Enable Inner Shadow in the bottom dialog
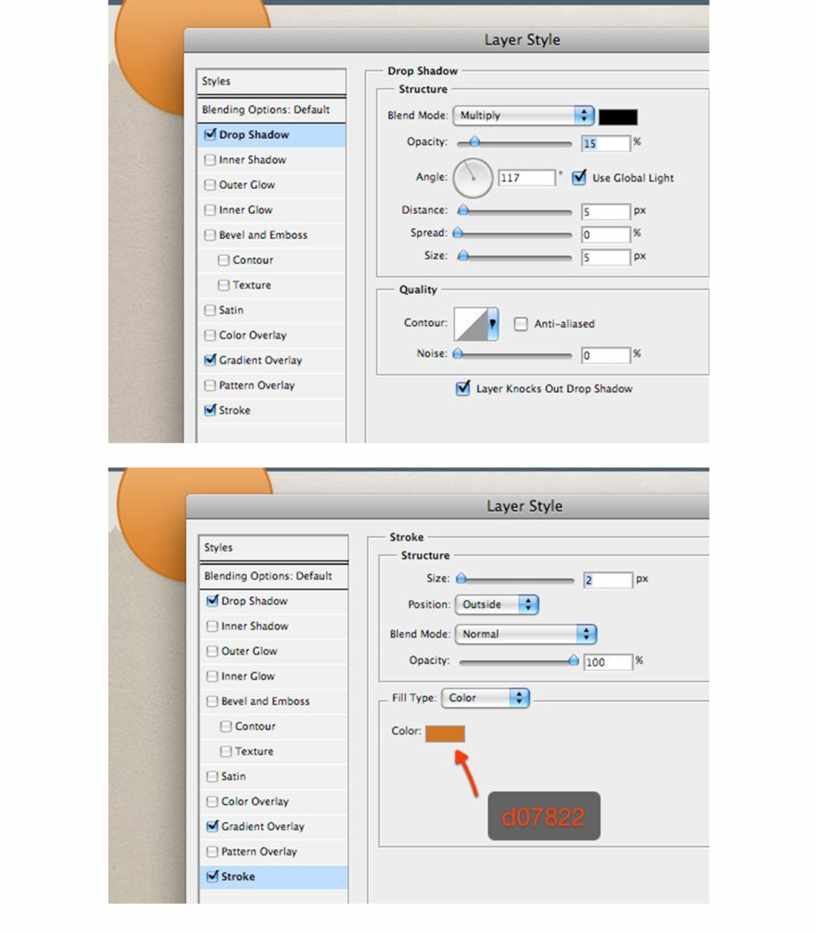 coord(212,626)
